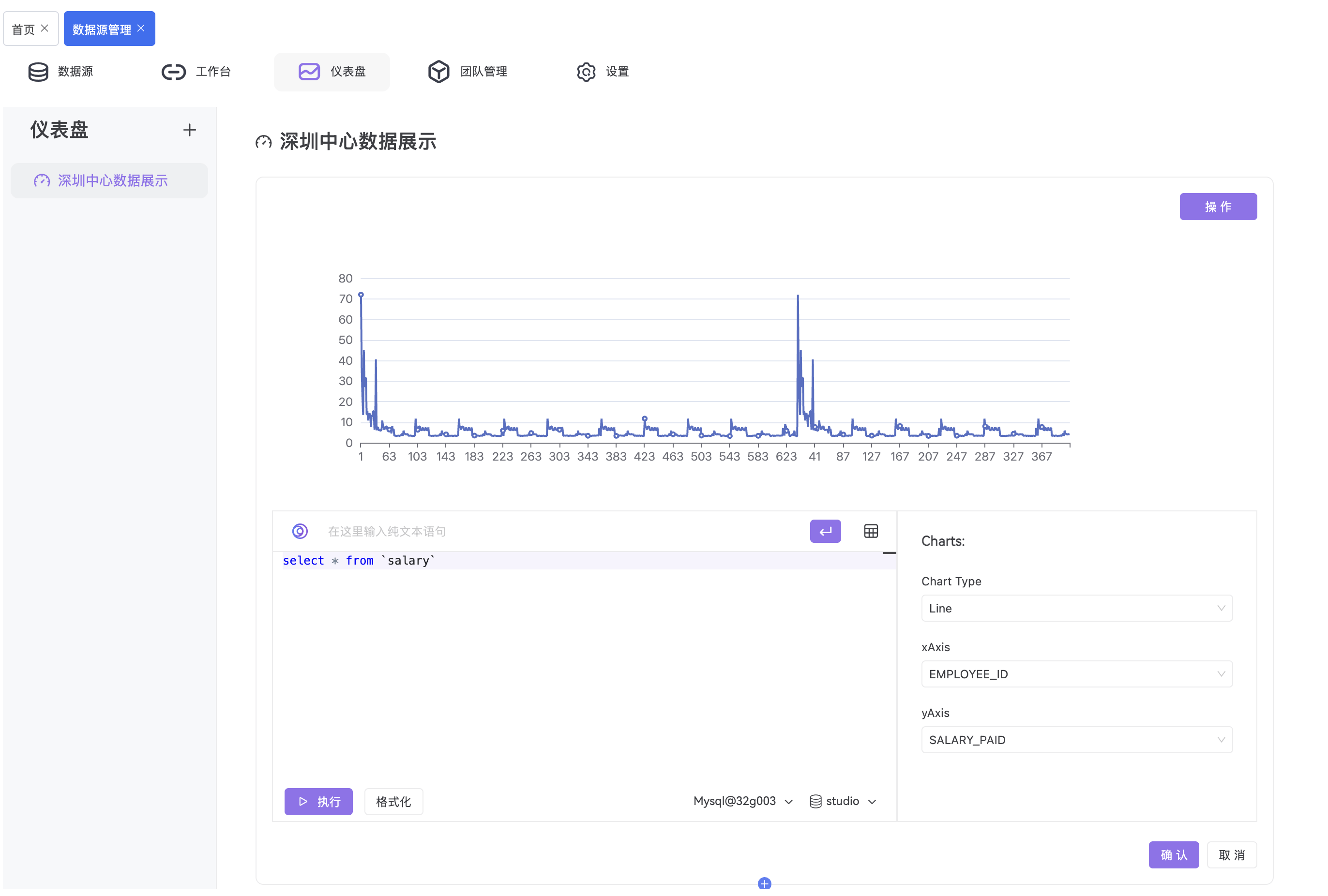This screenshot has width=1328, height=896.
Task: Click the plus icon to add dashboard
Action: click(x=189, y=130)
